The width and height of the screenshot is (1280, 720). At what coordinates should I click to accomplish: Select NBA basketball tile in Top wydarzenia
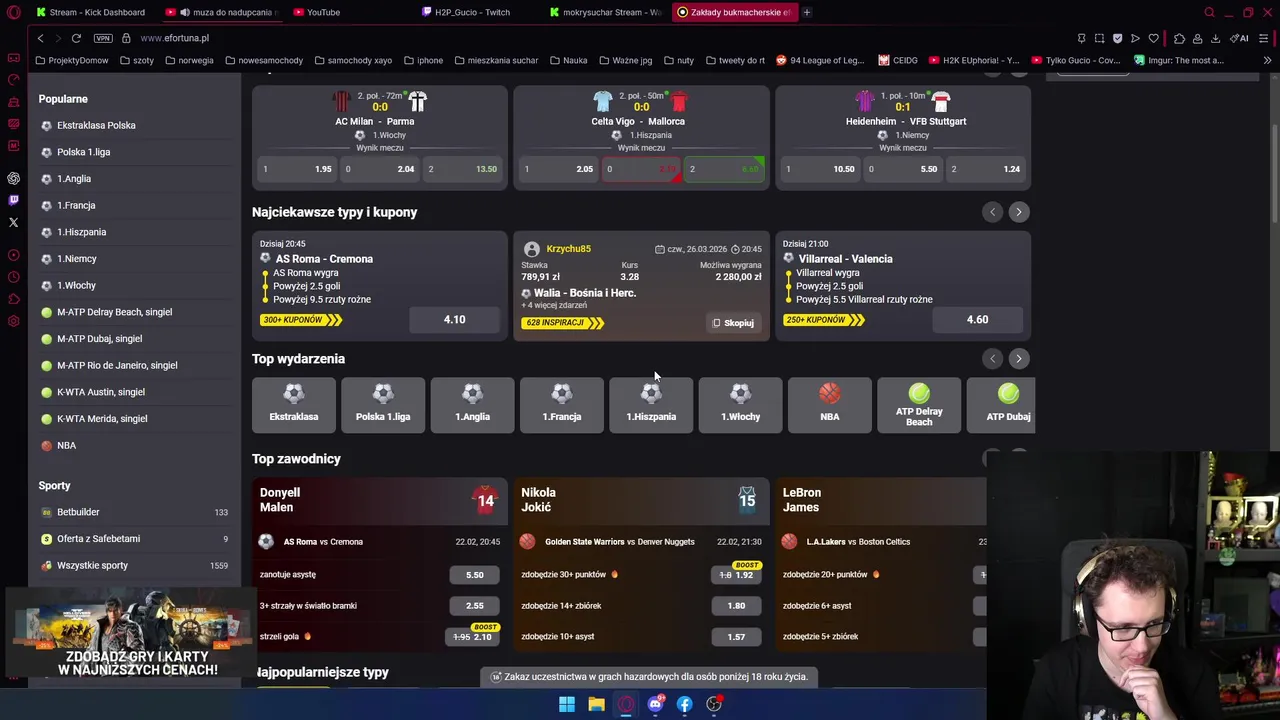(829, 404)
